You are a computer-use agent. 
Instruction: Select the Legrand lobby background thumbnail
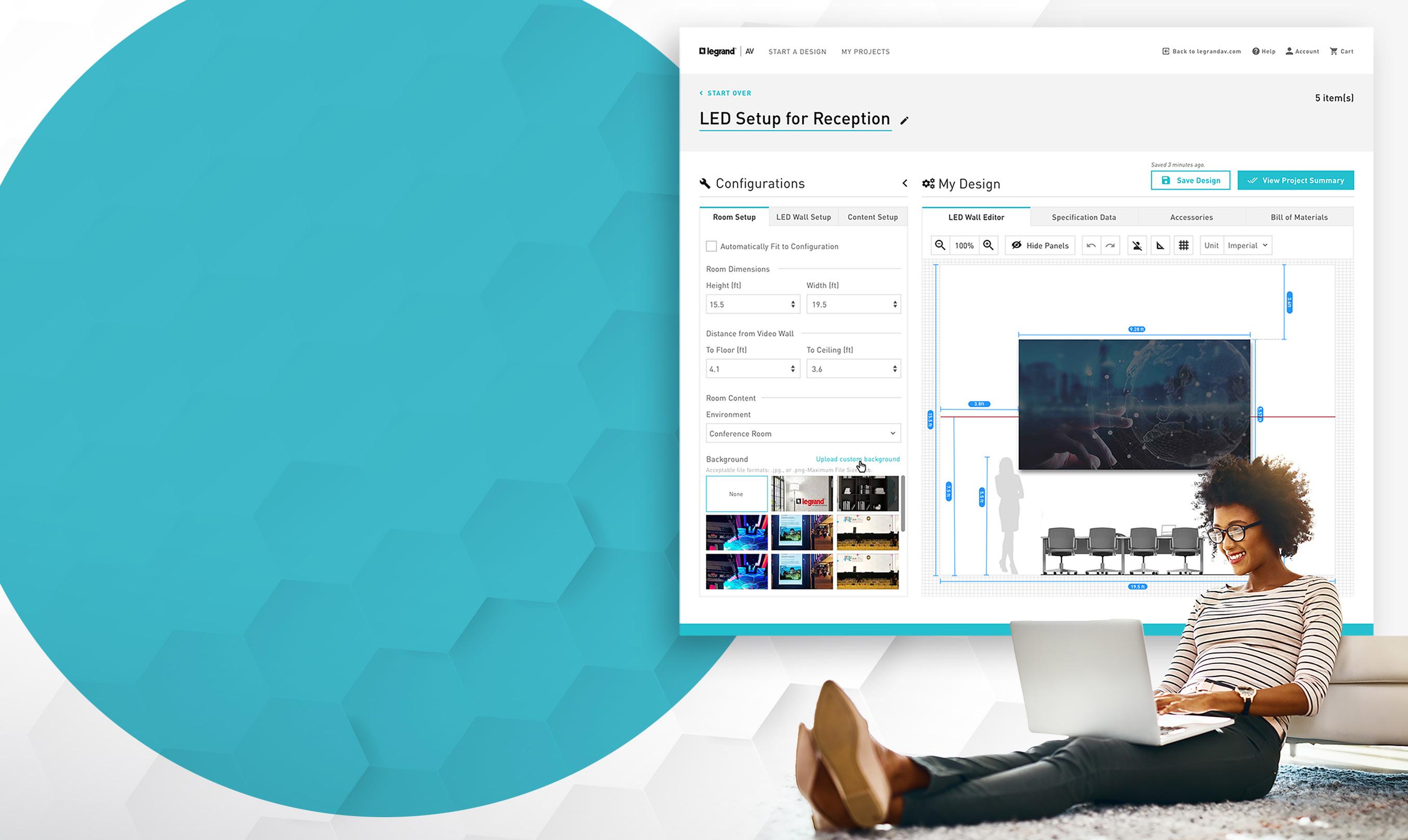click(801, 494)
